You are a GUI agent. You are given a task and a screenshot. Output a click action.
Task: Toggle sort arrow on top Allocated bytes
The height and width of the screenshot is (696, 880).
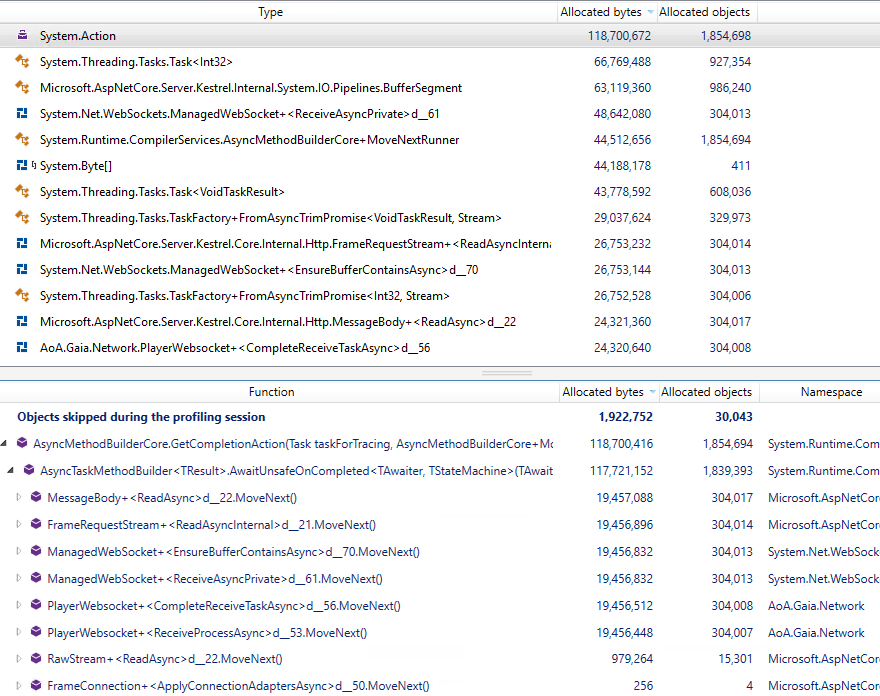point(651,12)
